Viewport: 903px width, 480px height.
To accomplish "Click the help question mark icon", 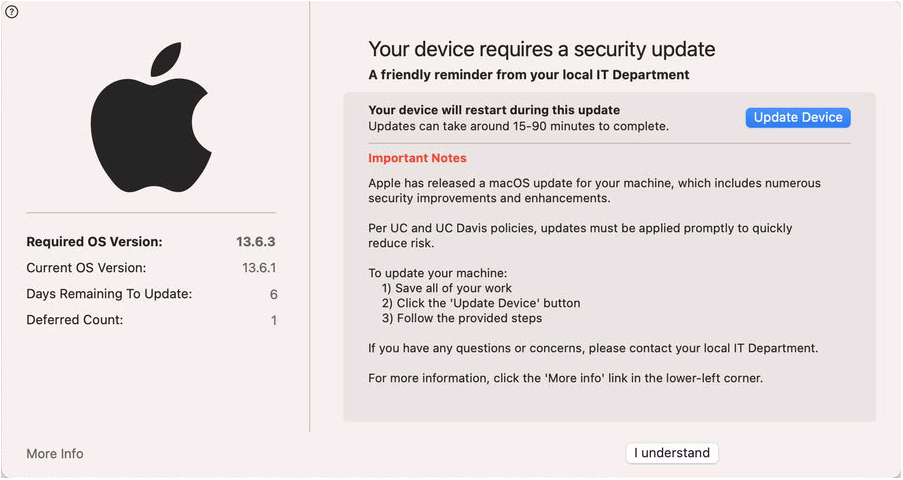I will pos(12,12).
